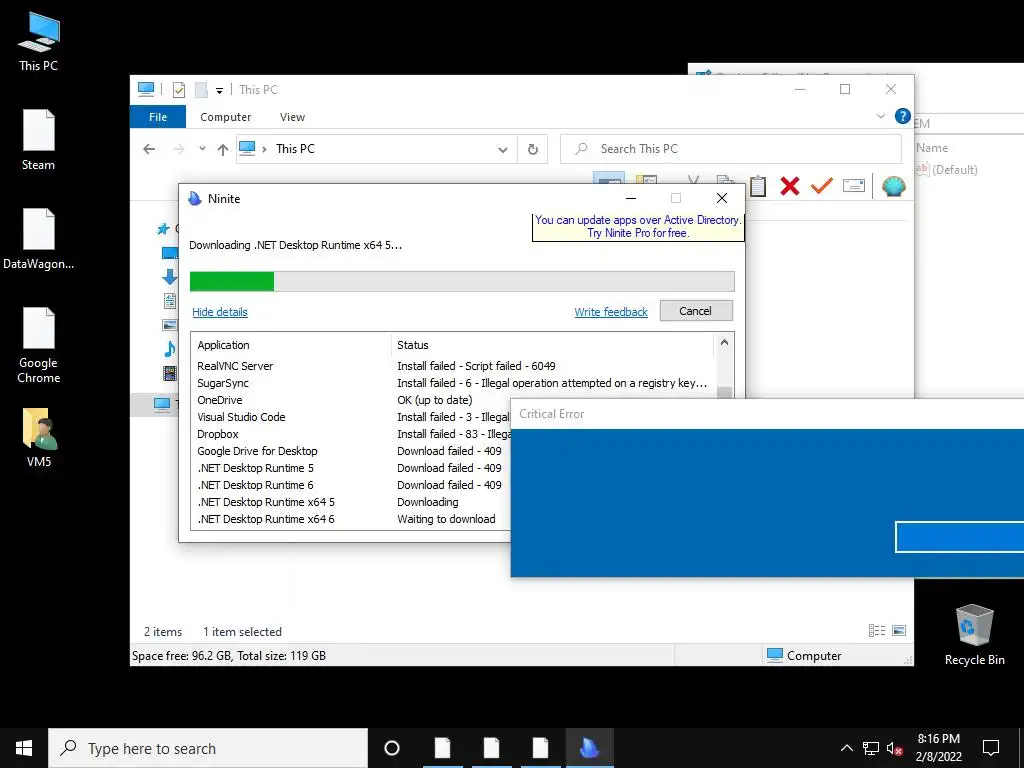This screenshot has height=768, width=1024.
Task: Open Cortana circle on taskbar
Action: [392, 748]
